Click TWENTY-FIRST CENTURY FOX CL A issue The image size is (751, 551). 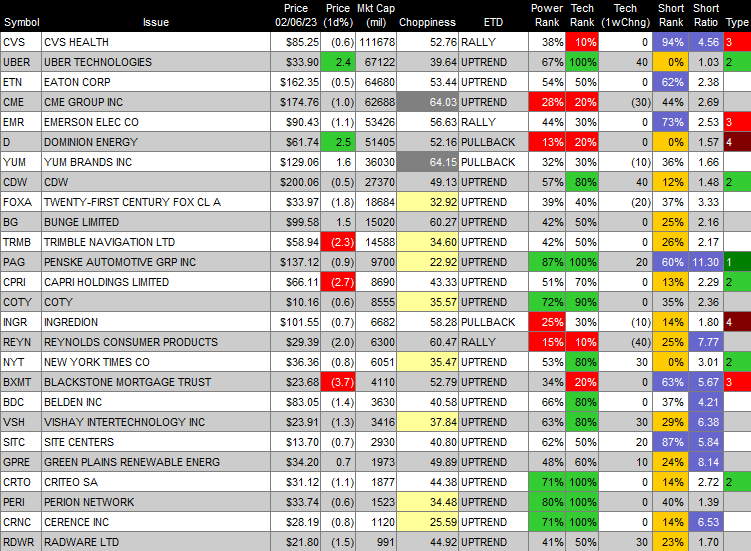click(x=156, y=202)
